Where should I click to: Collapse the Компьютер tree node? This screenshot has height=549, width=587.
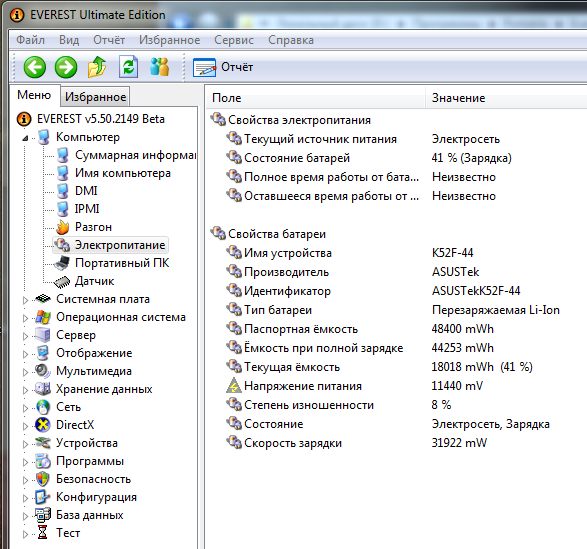(25, 138)
